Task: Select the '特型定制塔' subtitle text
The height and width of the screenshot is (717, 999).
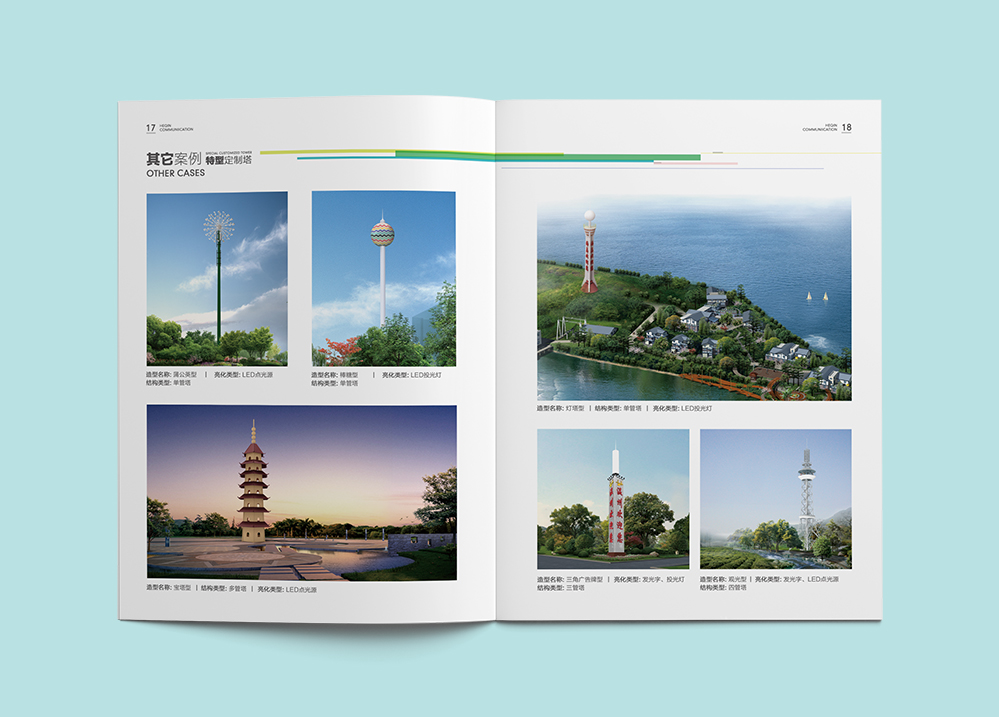Action: pos(228,159)
